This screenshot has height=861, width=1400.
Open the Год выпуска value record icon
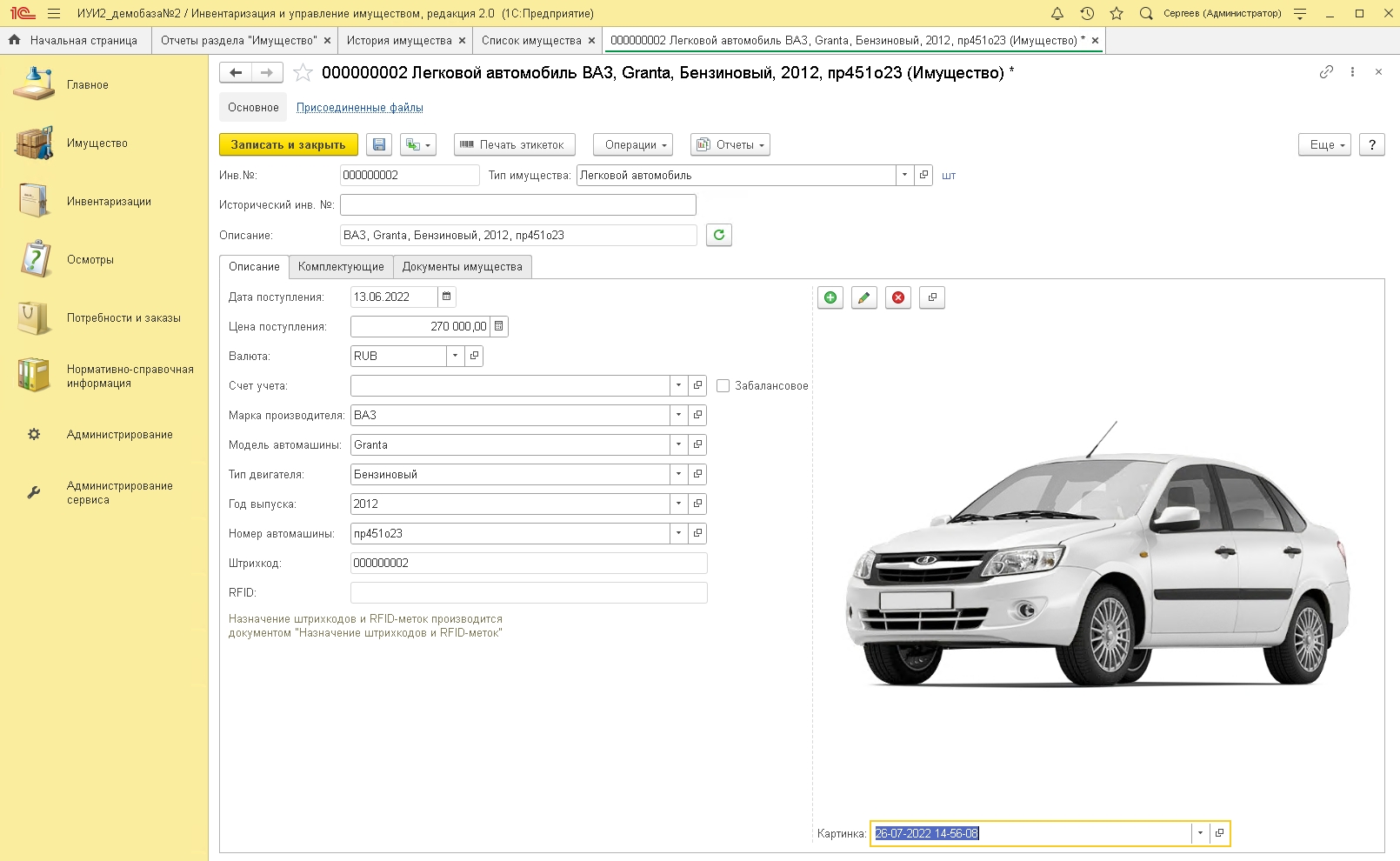697,504
